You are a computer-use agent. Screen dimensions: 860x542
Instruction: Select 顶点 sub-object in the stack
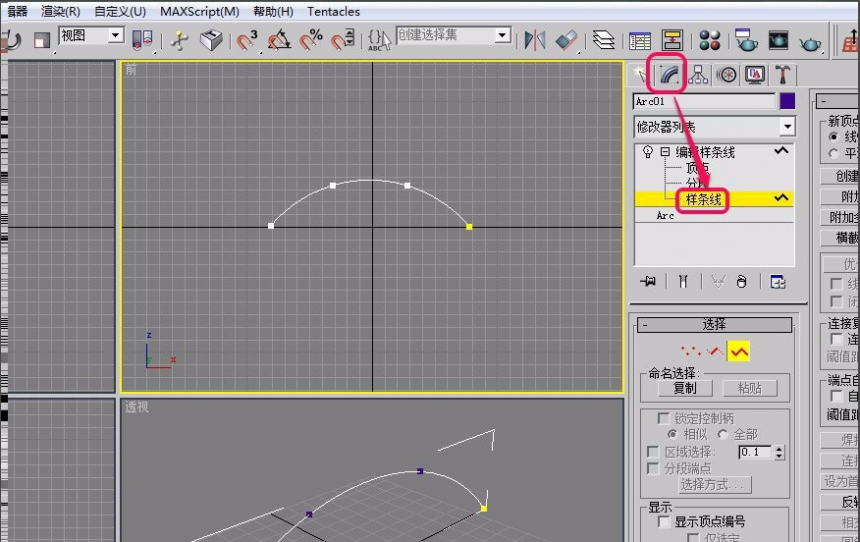pos(697,168)
